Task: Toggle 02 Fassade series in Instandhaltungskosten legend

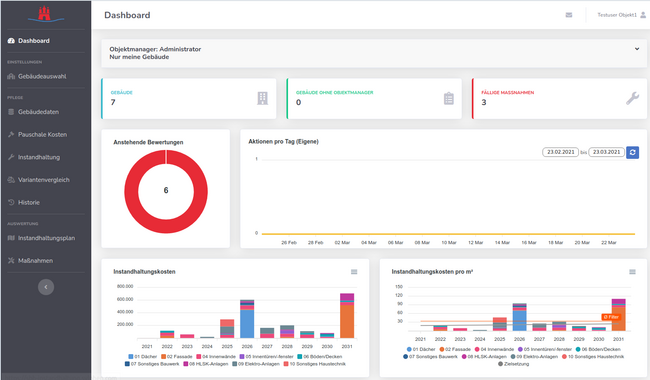Action: point(177,356)
